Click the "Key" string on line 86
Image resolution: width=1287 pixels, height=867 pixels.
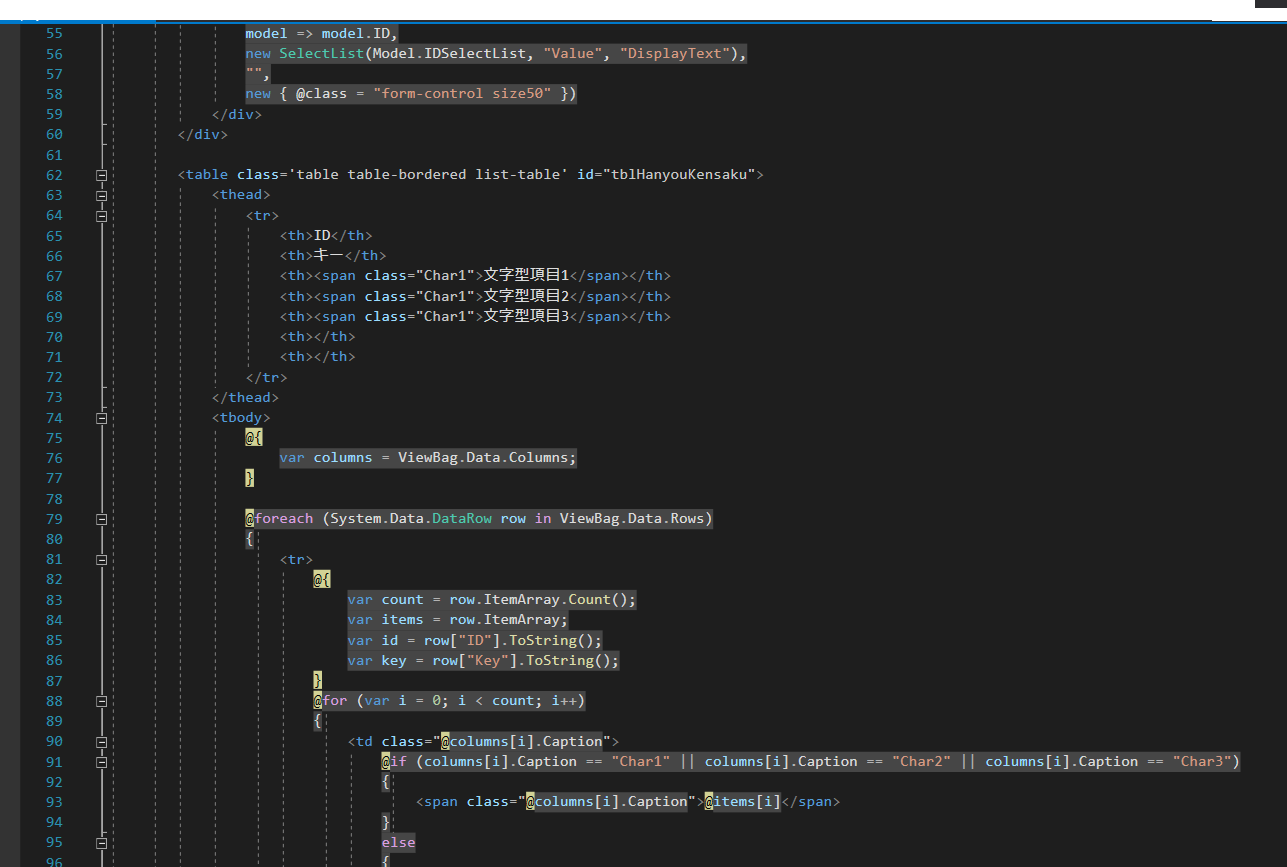click(x=488, y=661)
